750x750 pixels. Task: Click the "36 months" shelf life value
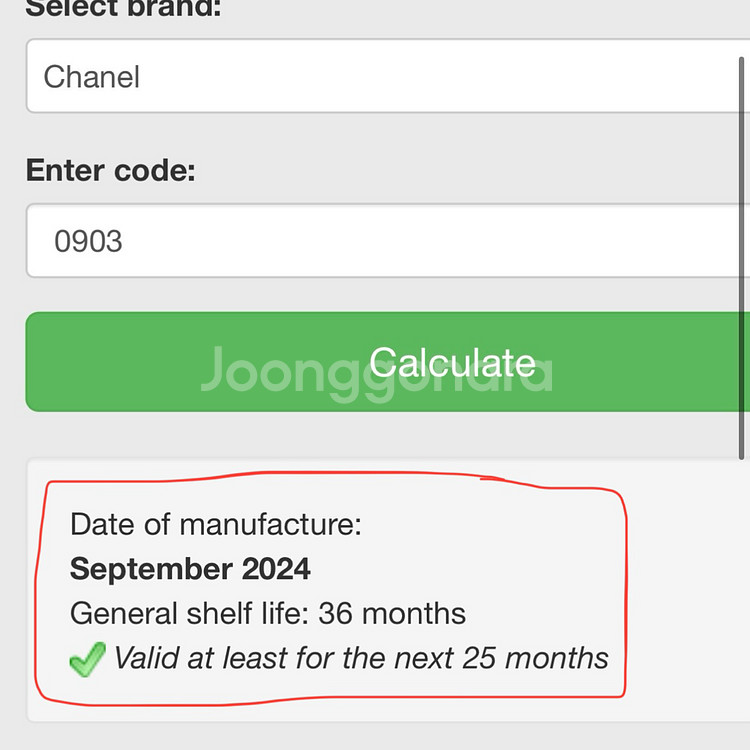pyautogui.click(x=392, y=613)
